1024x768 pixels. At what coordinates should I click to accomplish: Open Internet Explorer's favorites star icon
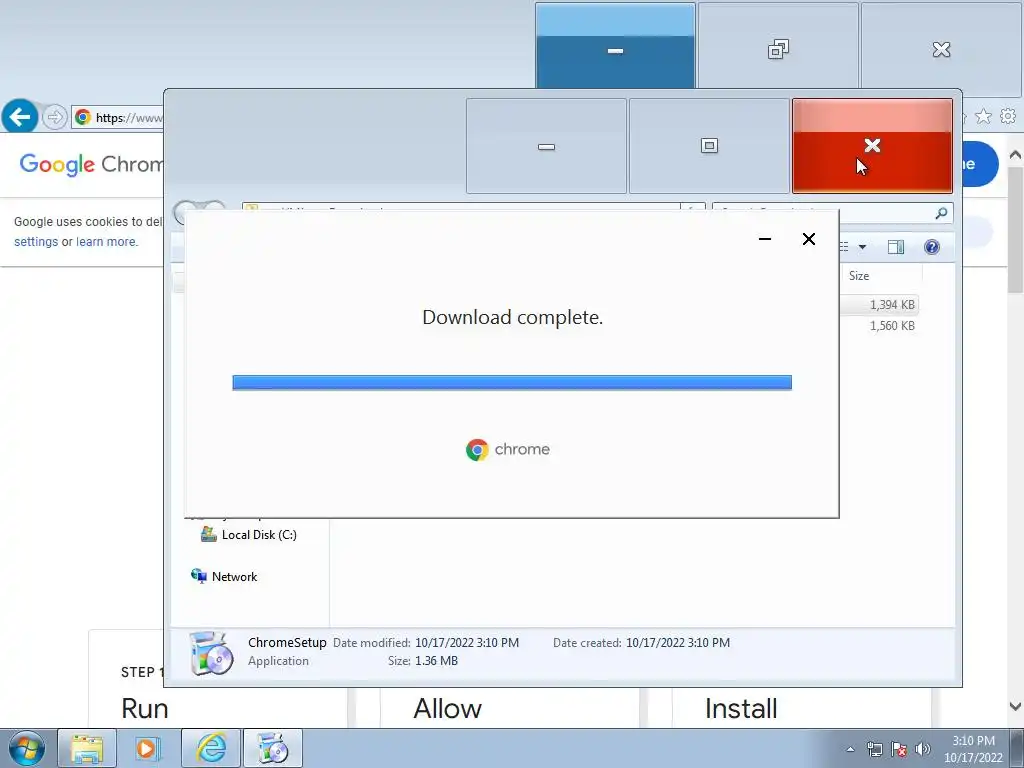(983, 116)
